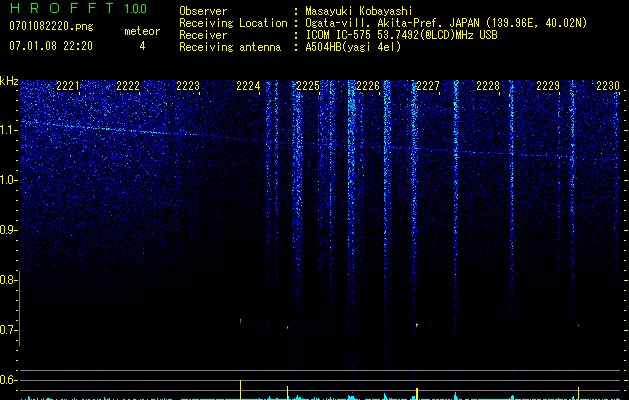The image size is (629, 400).
Task: Click the 1.0 kHz axis tick label
Action: [x=9, y=180]
